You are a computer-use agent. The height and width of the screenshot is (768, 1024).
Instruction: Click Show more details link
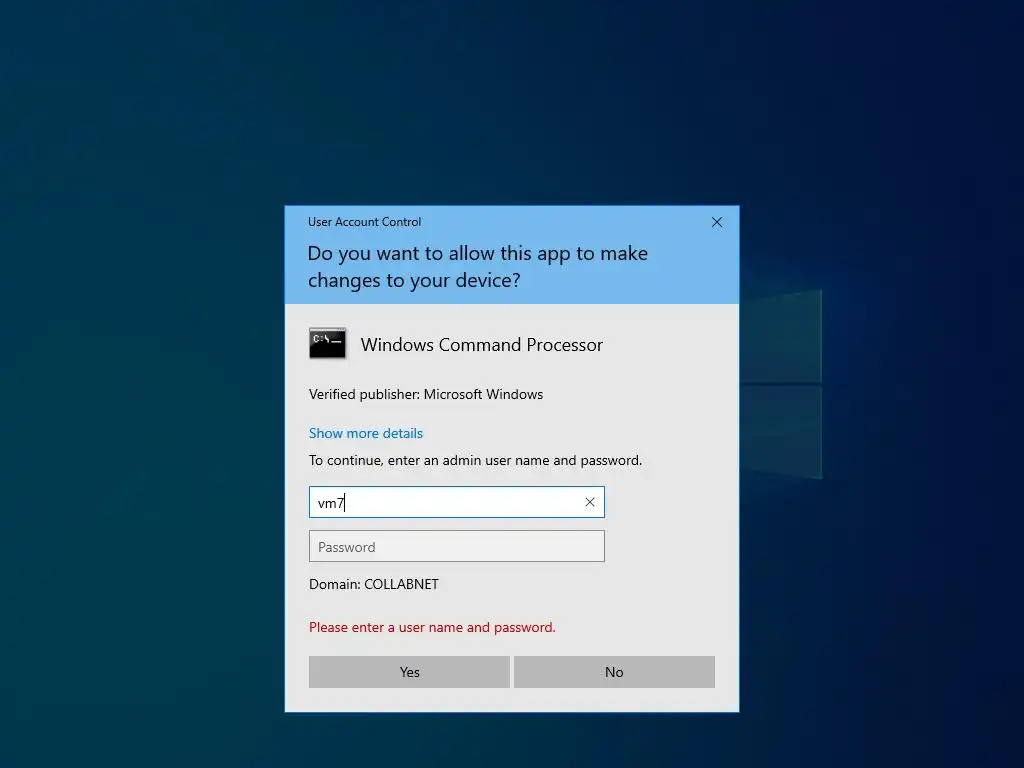click(x=366, y=434)
